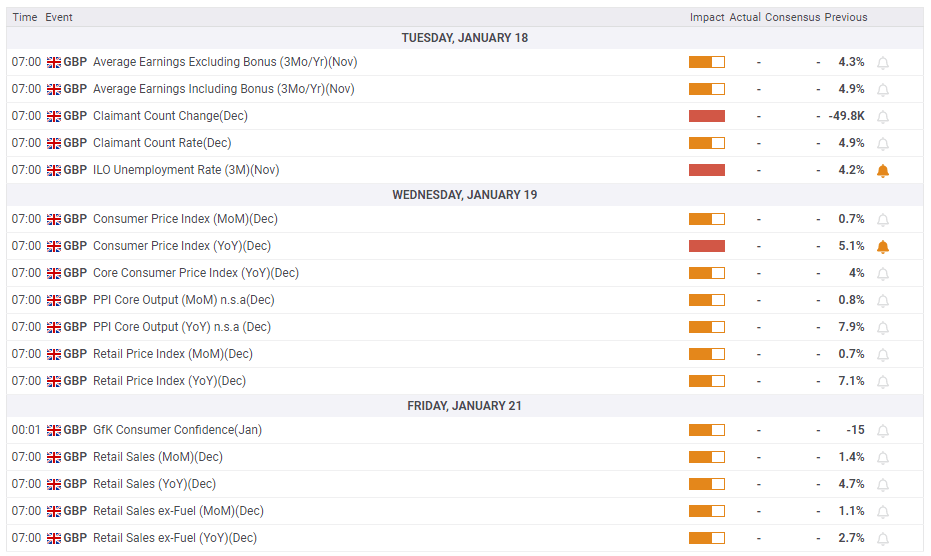This screenshot has width=931, height=556.
Task: Expand Retail Price Index (YoY)(Dec) row
Action: 169,381
